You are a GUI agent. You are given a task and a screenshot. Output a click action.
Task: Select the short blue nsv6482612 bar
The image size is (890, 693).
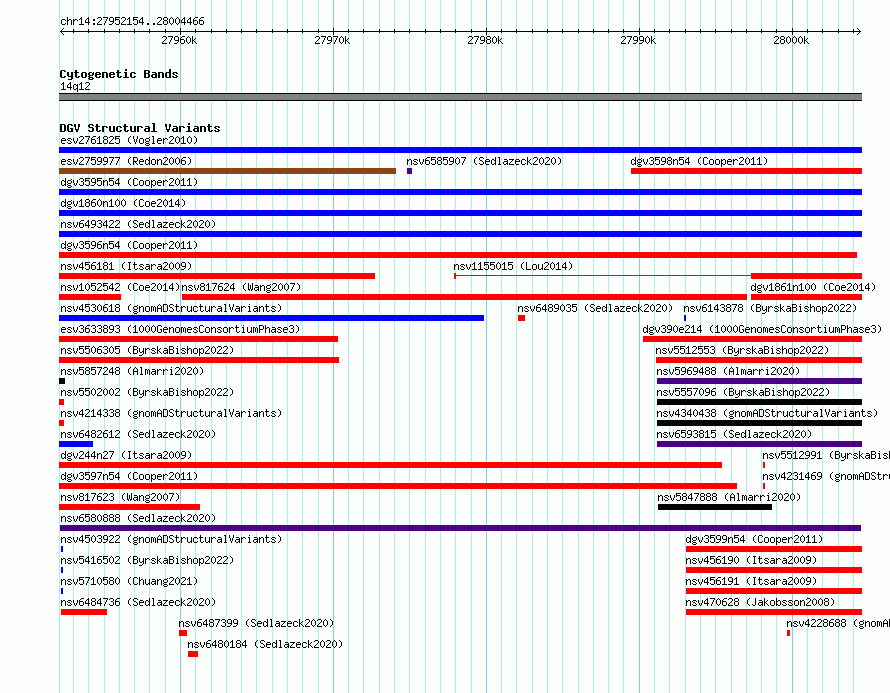[76, 444]
